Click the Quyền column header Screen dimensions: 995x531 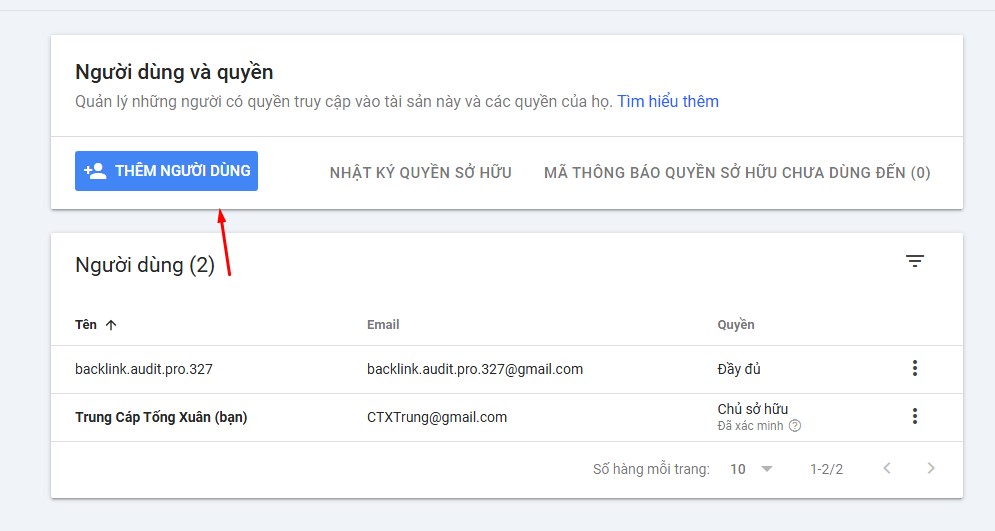(735, 325)
